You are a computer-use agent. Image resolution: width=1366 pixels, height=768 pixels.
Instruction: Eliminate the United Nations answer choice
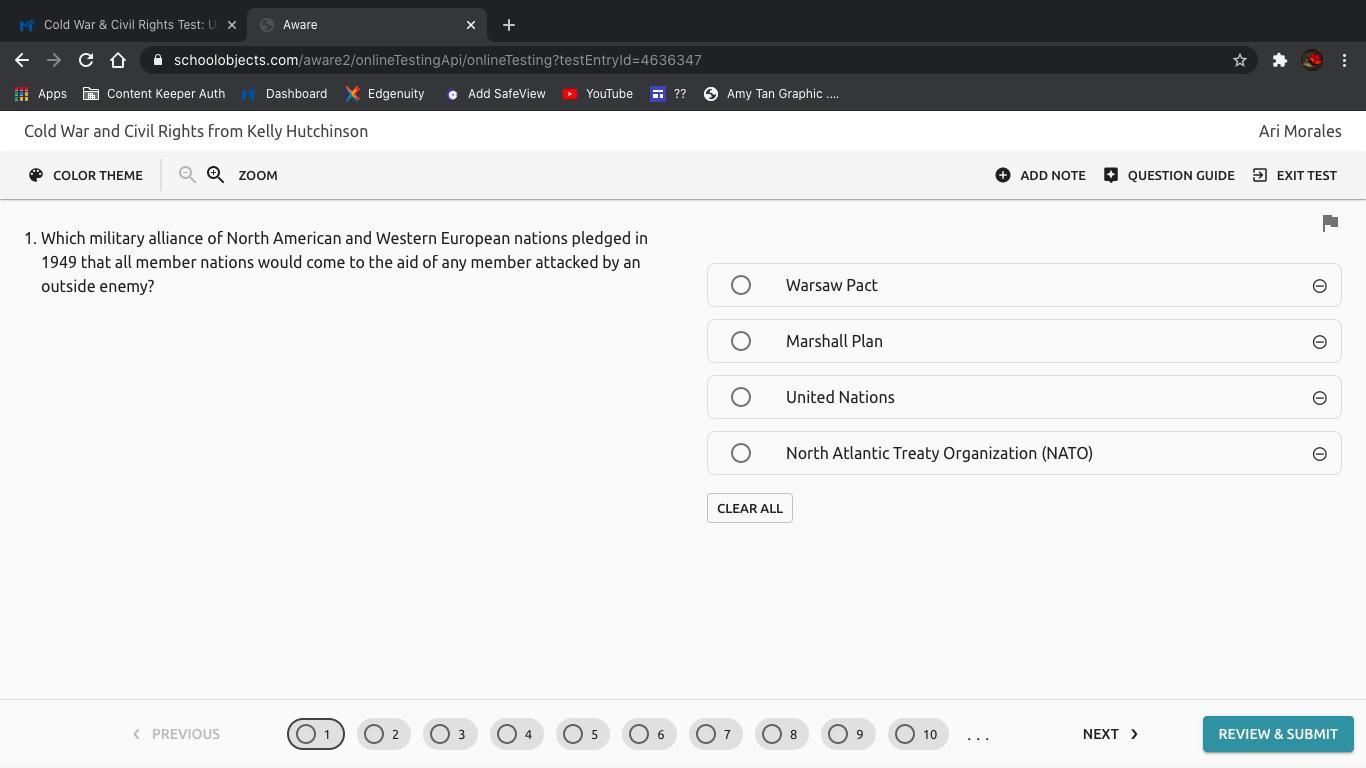(1319, 398)
